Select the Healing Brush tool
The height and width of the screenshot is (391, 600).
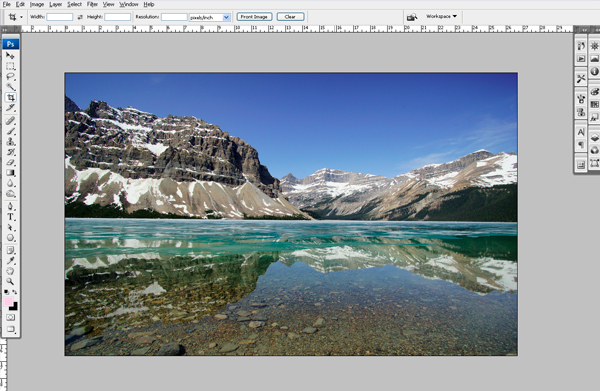click(10, 121)
